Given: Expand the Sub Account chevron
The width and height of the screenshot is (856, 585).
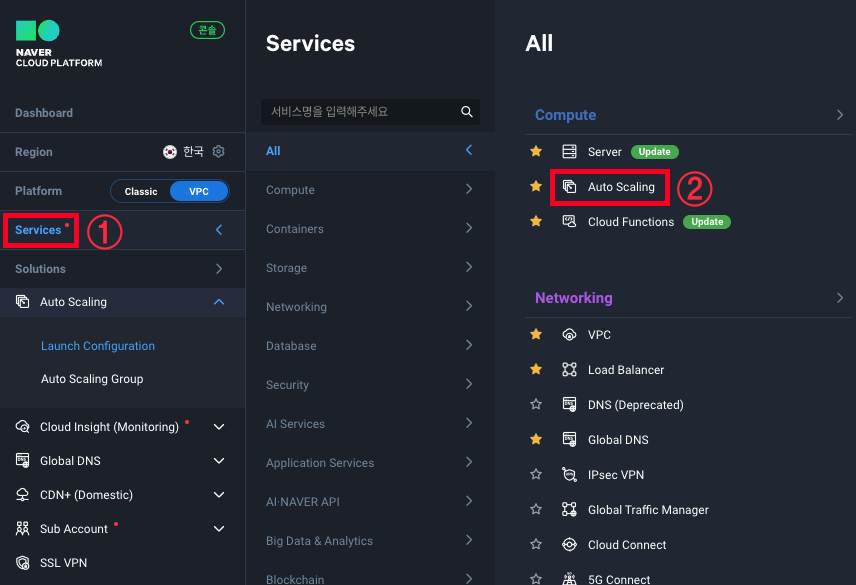Looking at the screenshot, I should [x=219, y=528].
